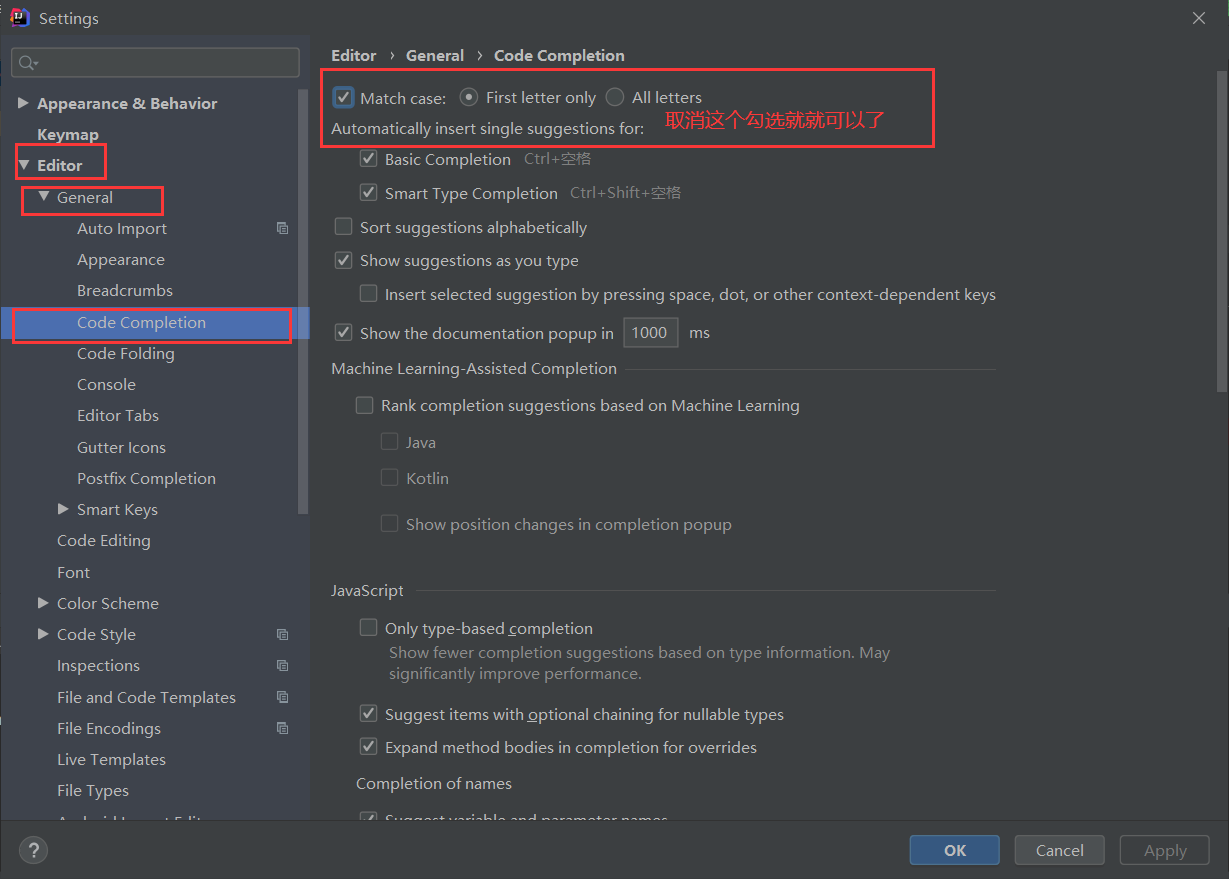
Task: Collapse the Editor tree node
Action: click(24, 165)
